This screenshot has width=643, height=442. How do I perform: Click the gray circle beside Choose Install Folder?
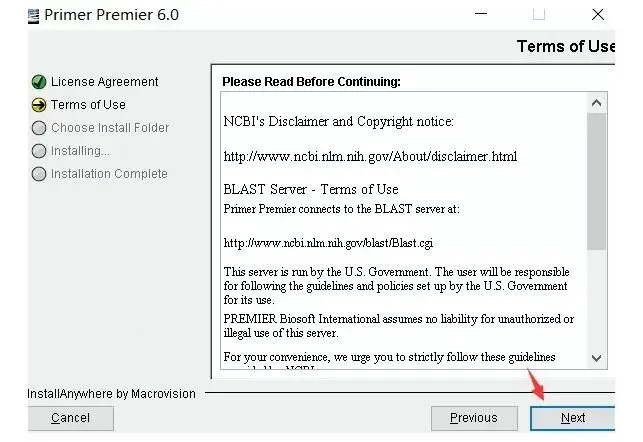39,128
